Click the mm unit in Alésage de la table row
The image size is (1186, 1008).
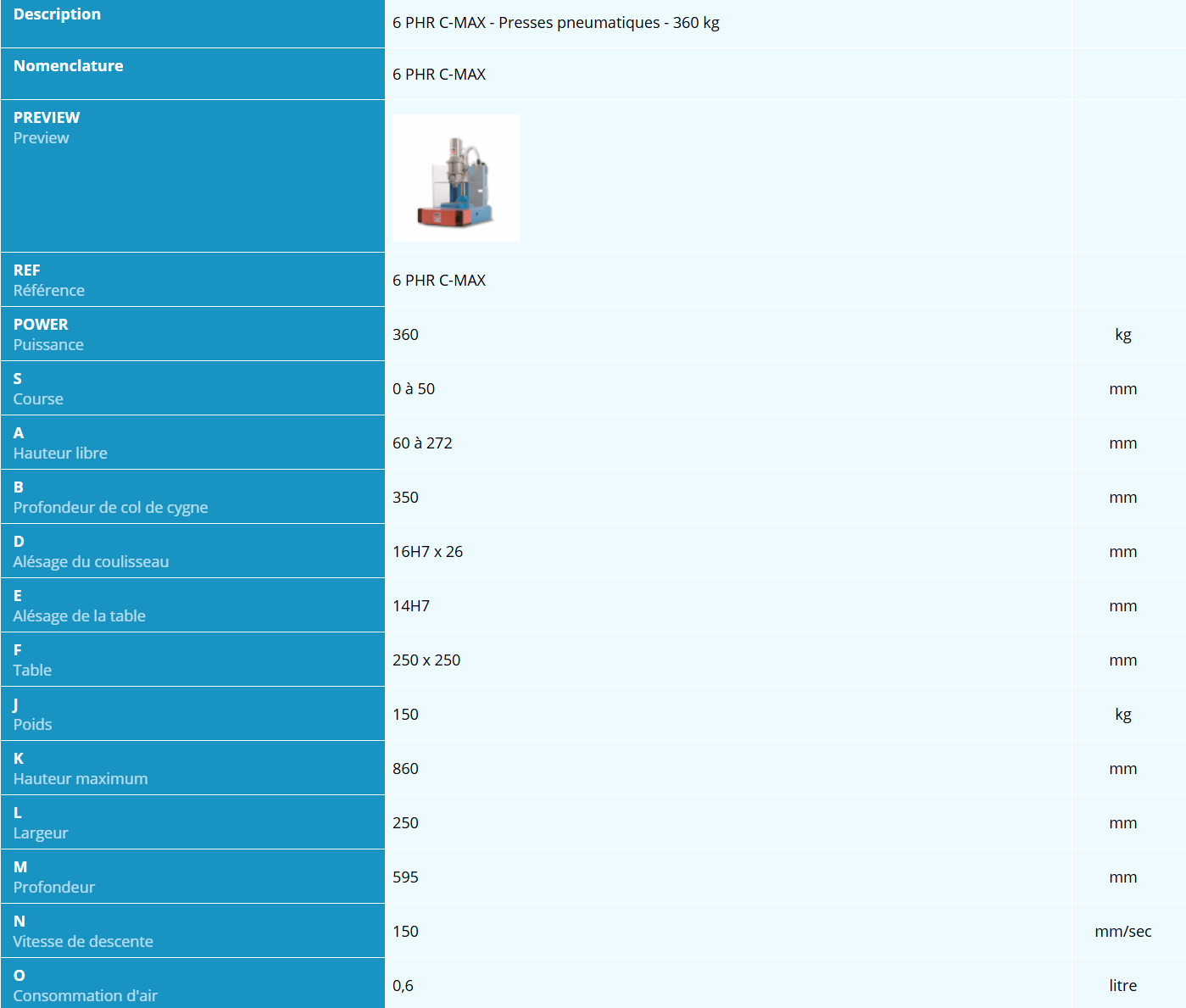pos(1123,606)
